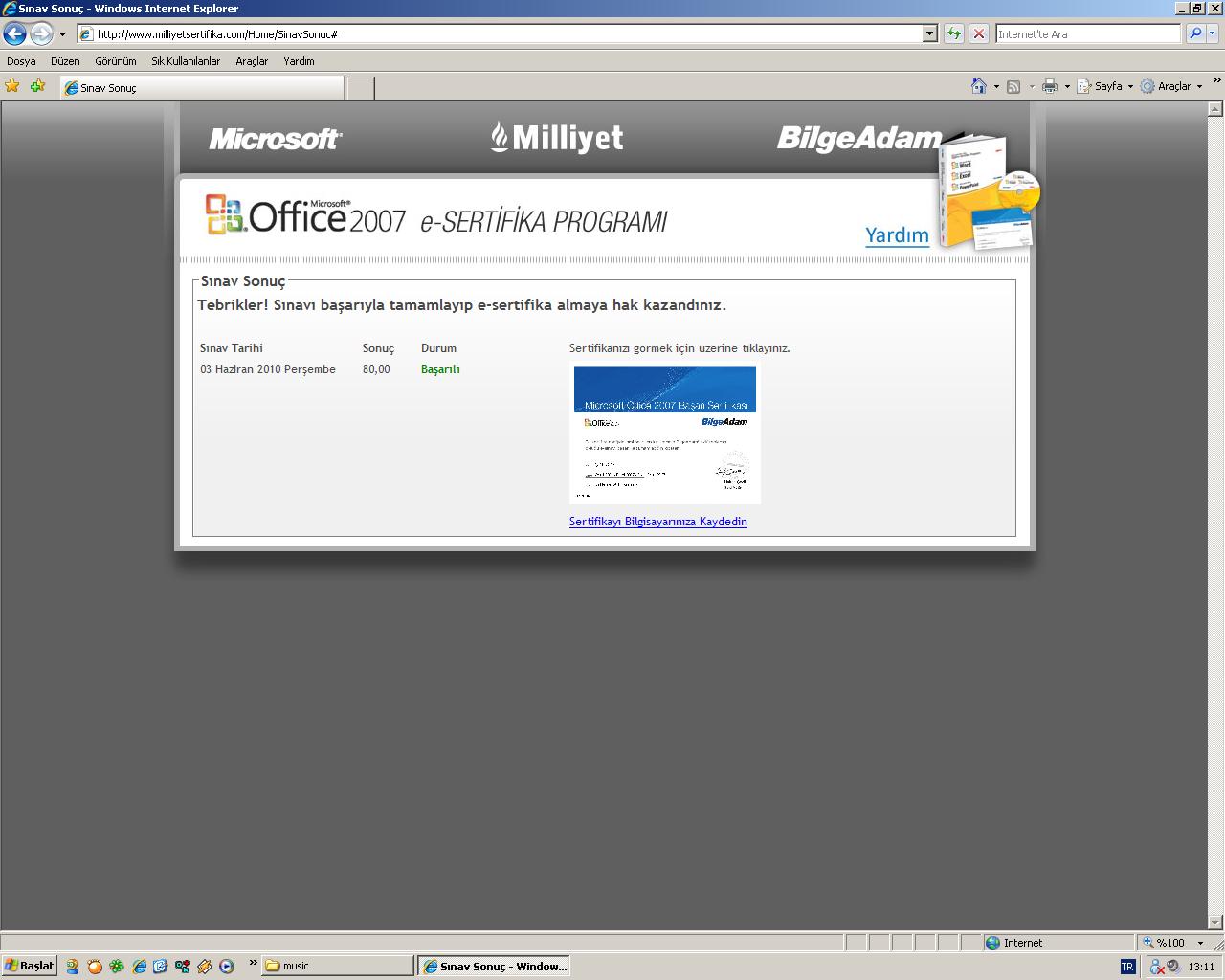Open the Sayfa toolbar dropdown
The width and height of the screenshot is (1225, 980).
pyautogui.click(x=1104, y=86)
